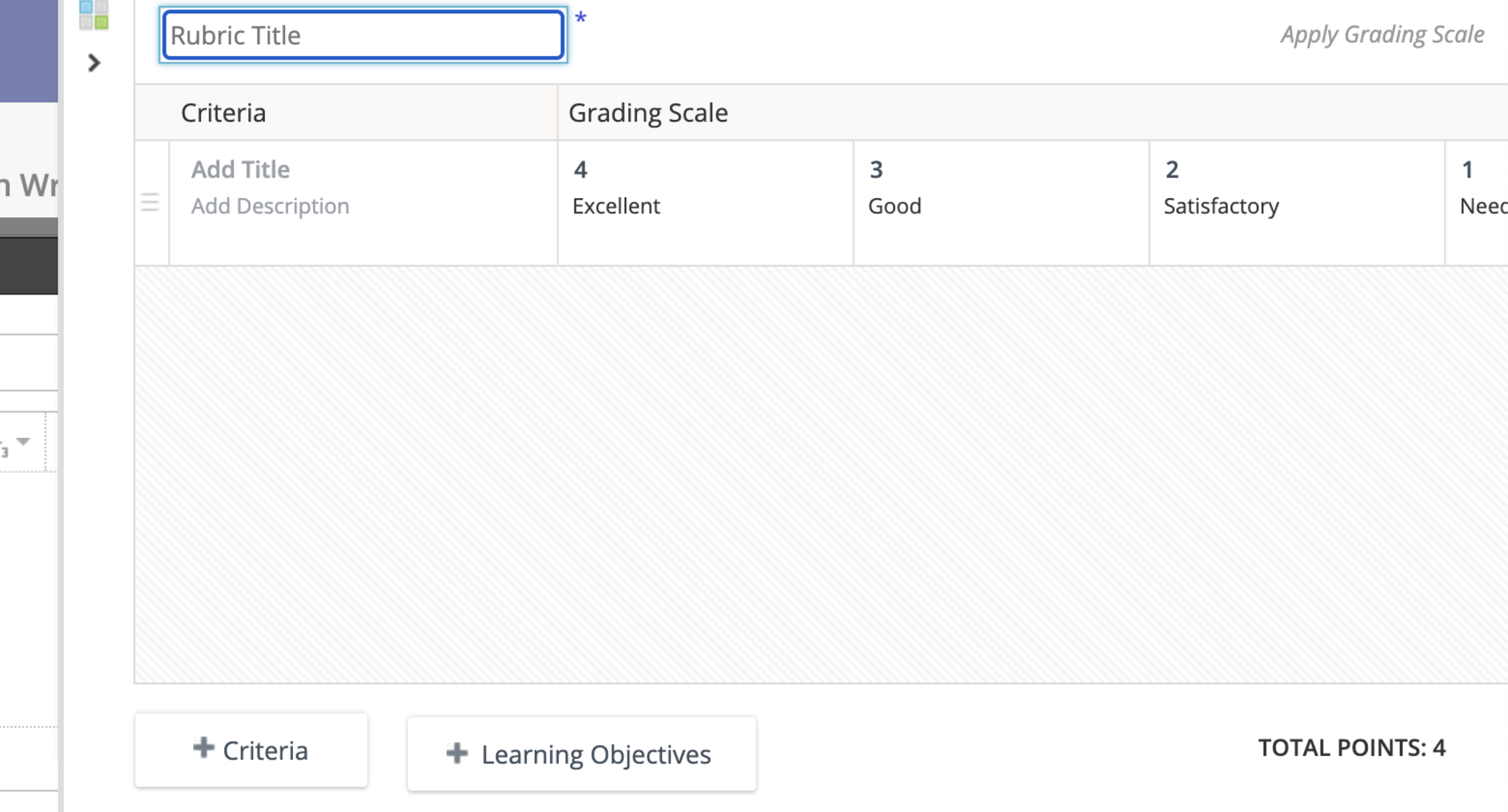Open the small dropdown arrow at left edge
This screenshot has width=1508, height=812.
click(x=24, y=442)
